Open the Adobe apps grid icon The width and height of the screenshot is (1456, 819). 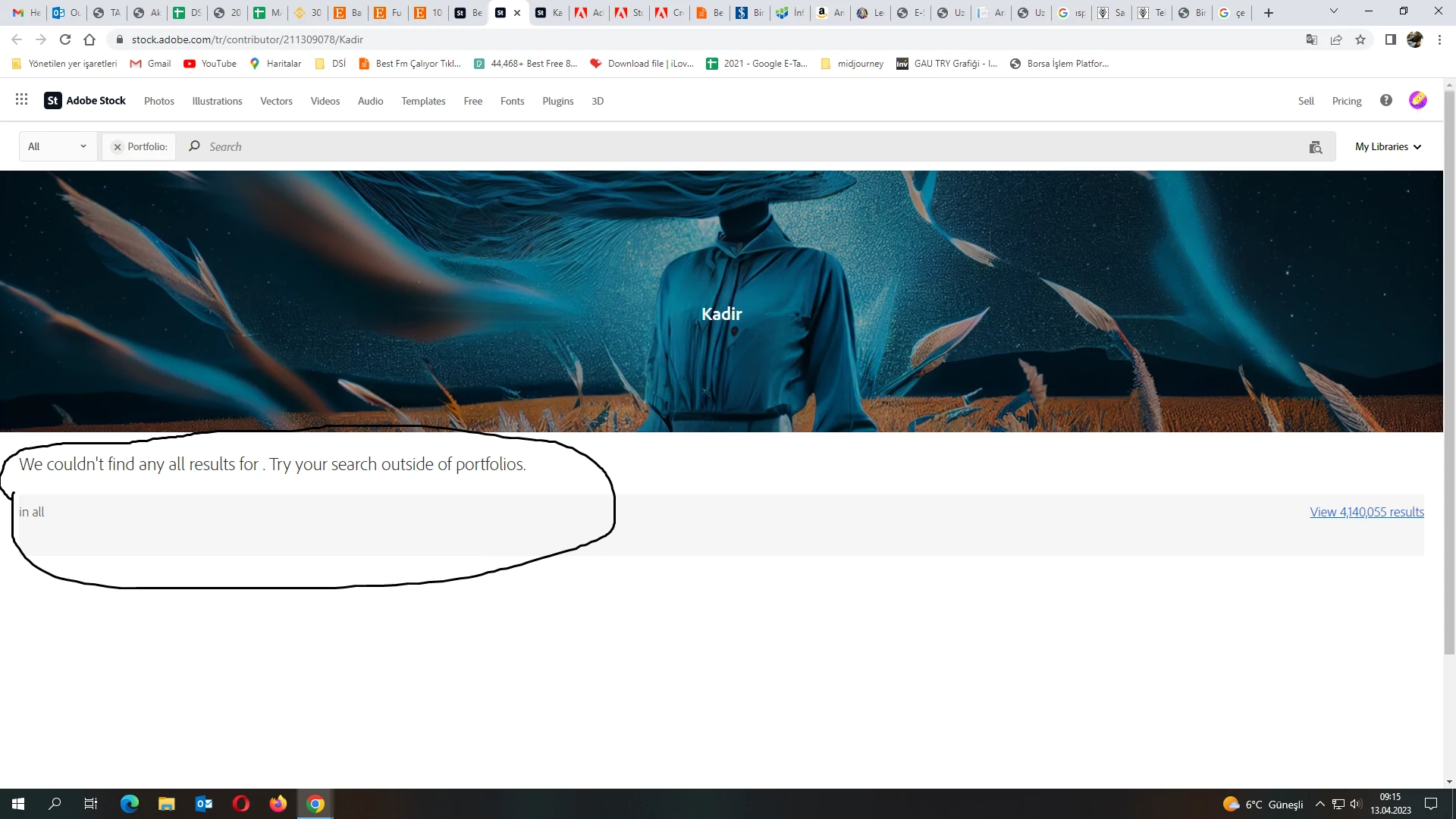tap(21, 100)
